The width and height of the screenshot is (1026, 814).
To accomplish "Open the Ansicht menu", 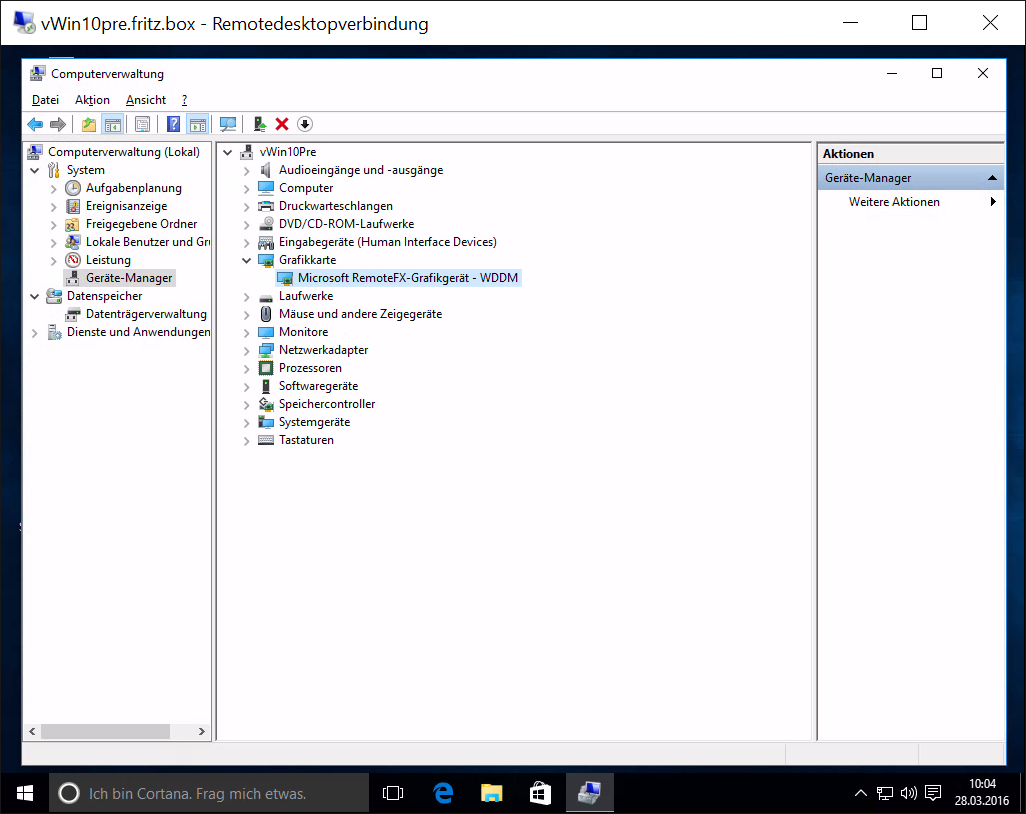I will 146,100.
